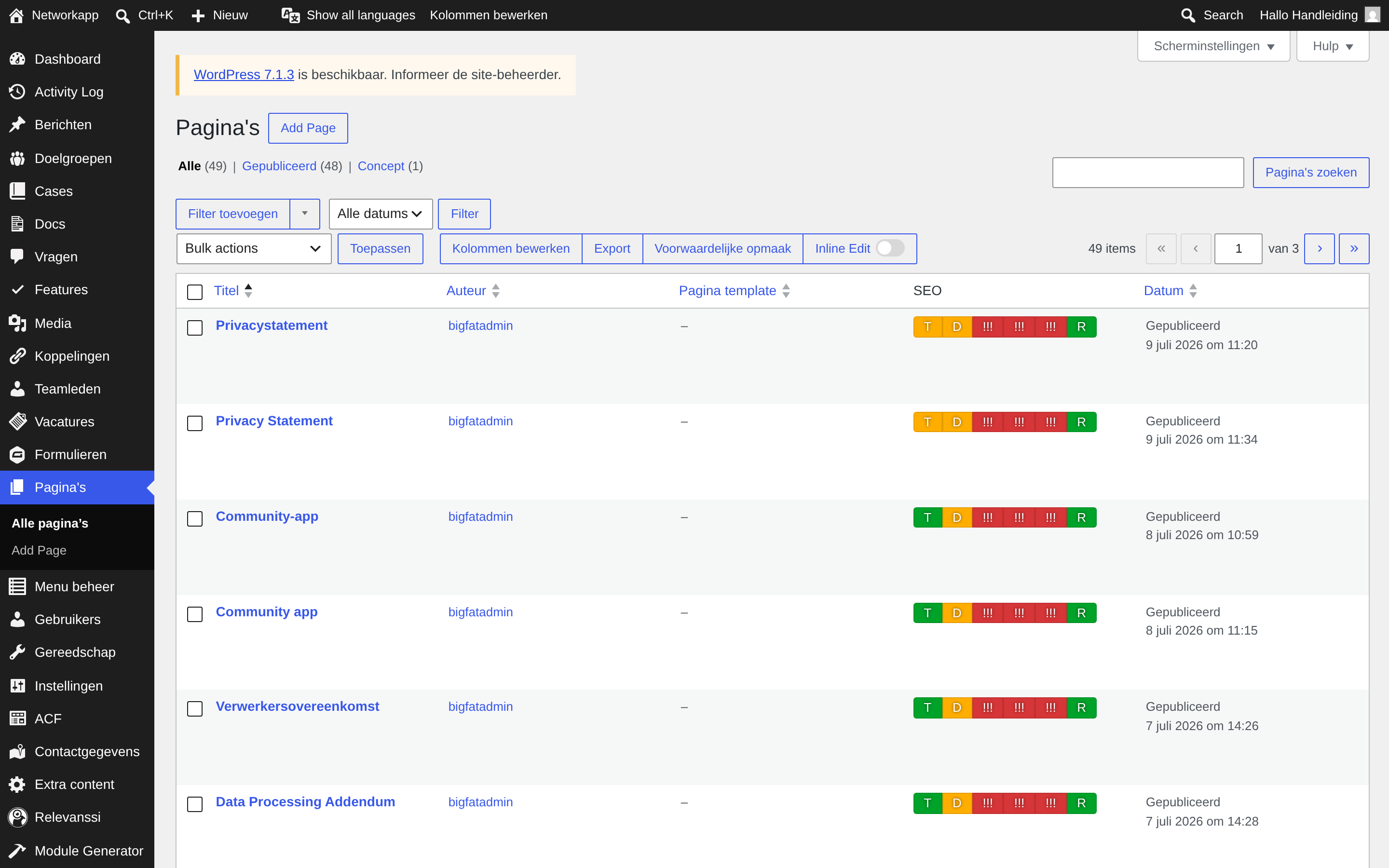Click the Koppelingen chain link icon

[17, 356]
